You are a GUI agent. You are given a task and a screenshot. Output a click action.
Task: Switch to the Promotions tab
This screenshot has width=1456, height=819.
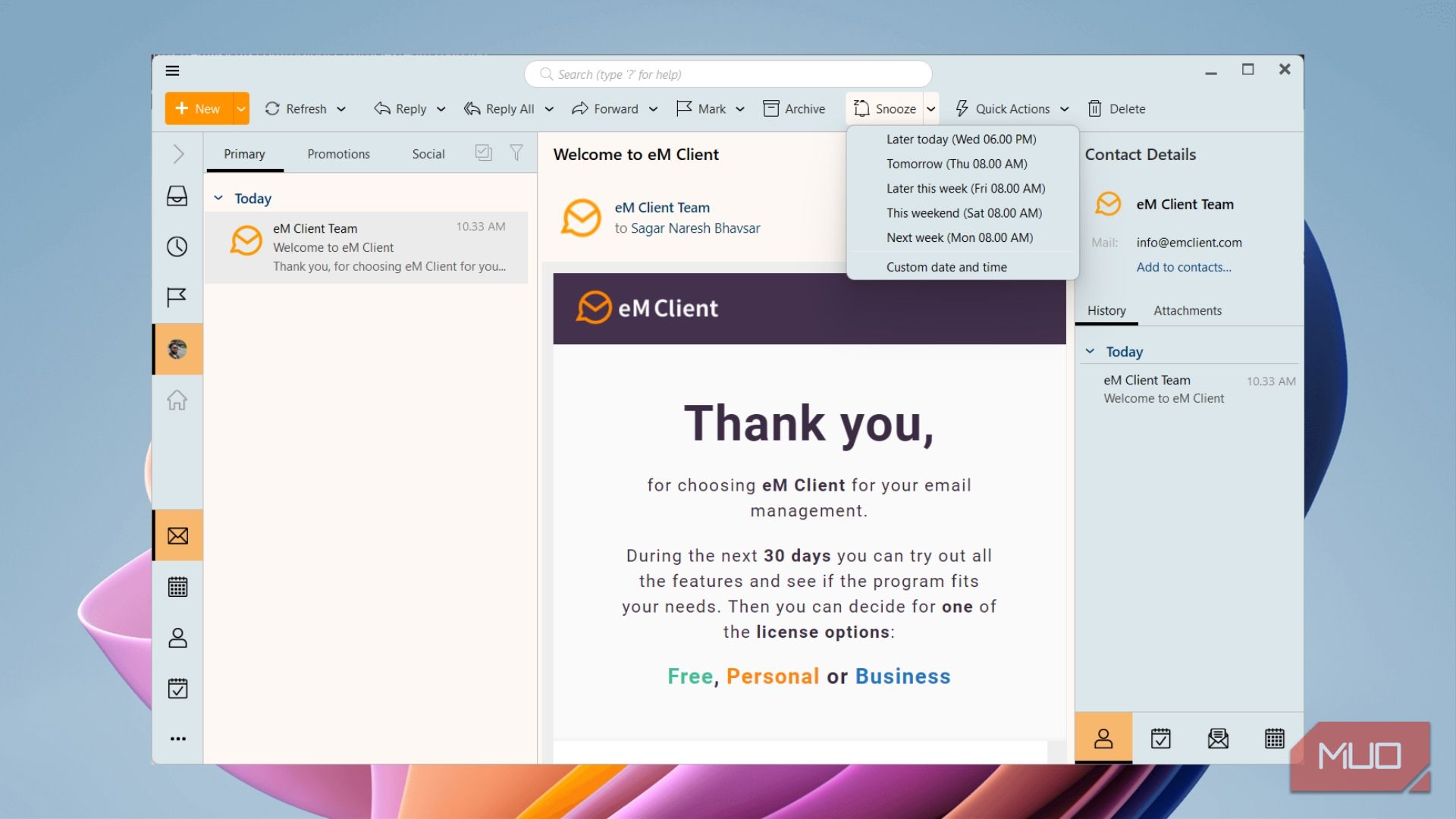338,154
